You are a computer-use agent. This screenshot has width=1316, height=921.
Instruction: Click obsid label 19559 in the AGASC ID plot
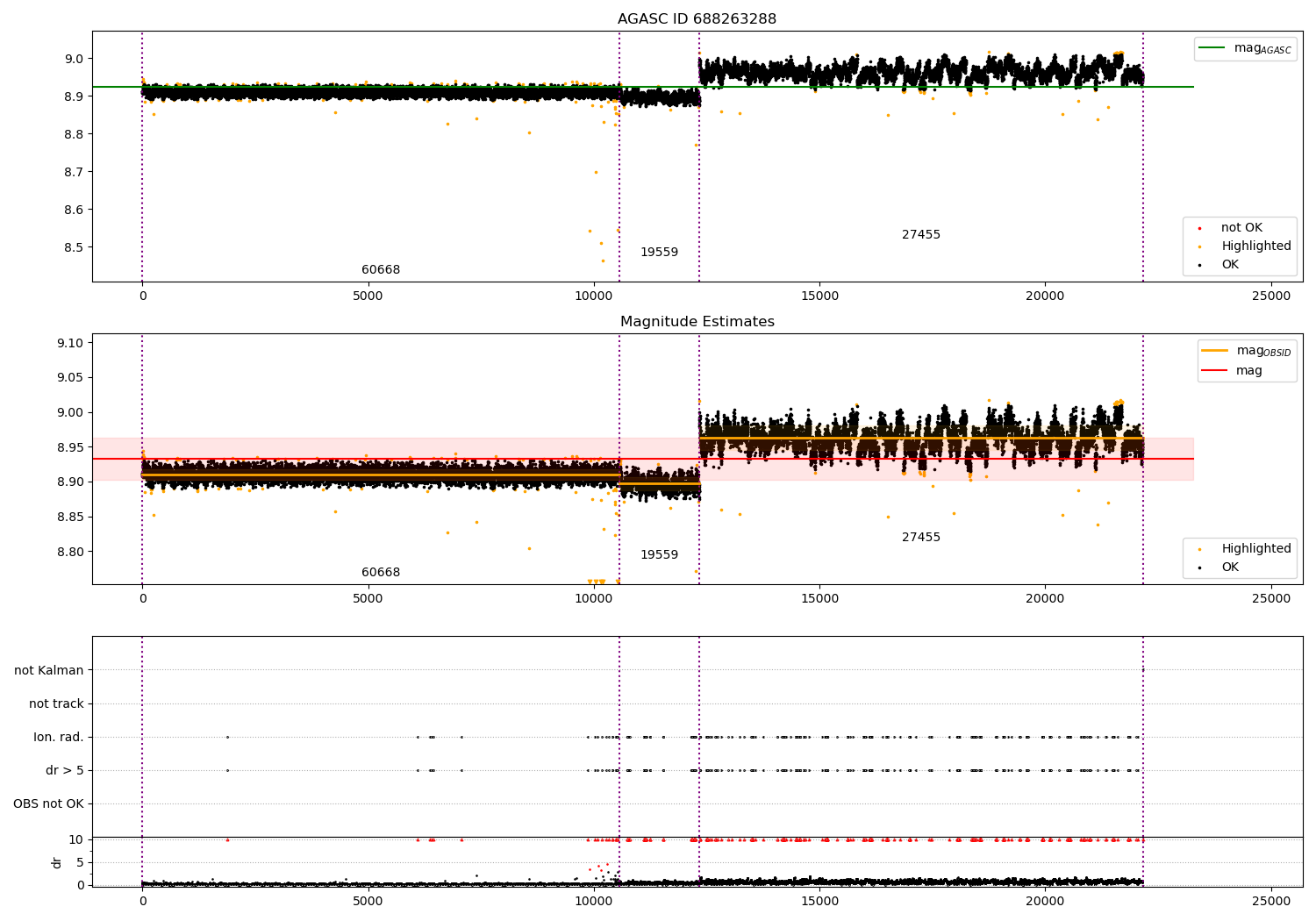659,253
